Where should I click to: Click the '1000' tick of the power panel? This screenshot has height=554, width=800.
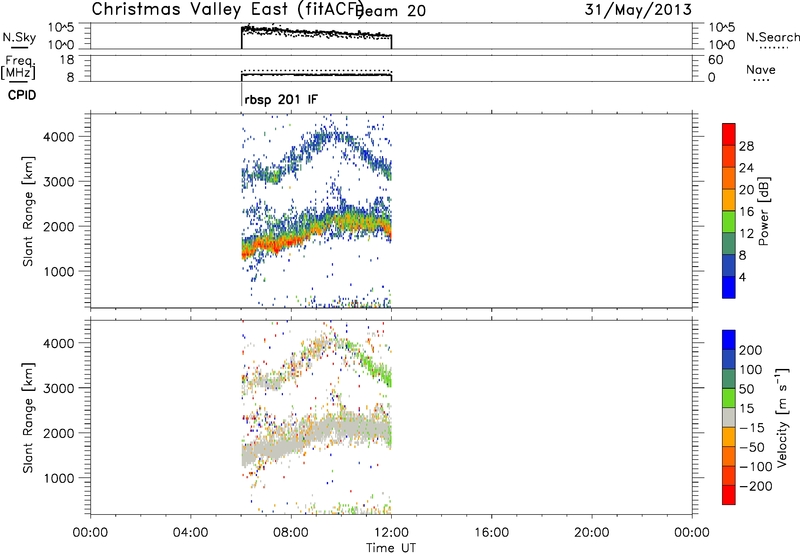pos(58,272)
